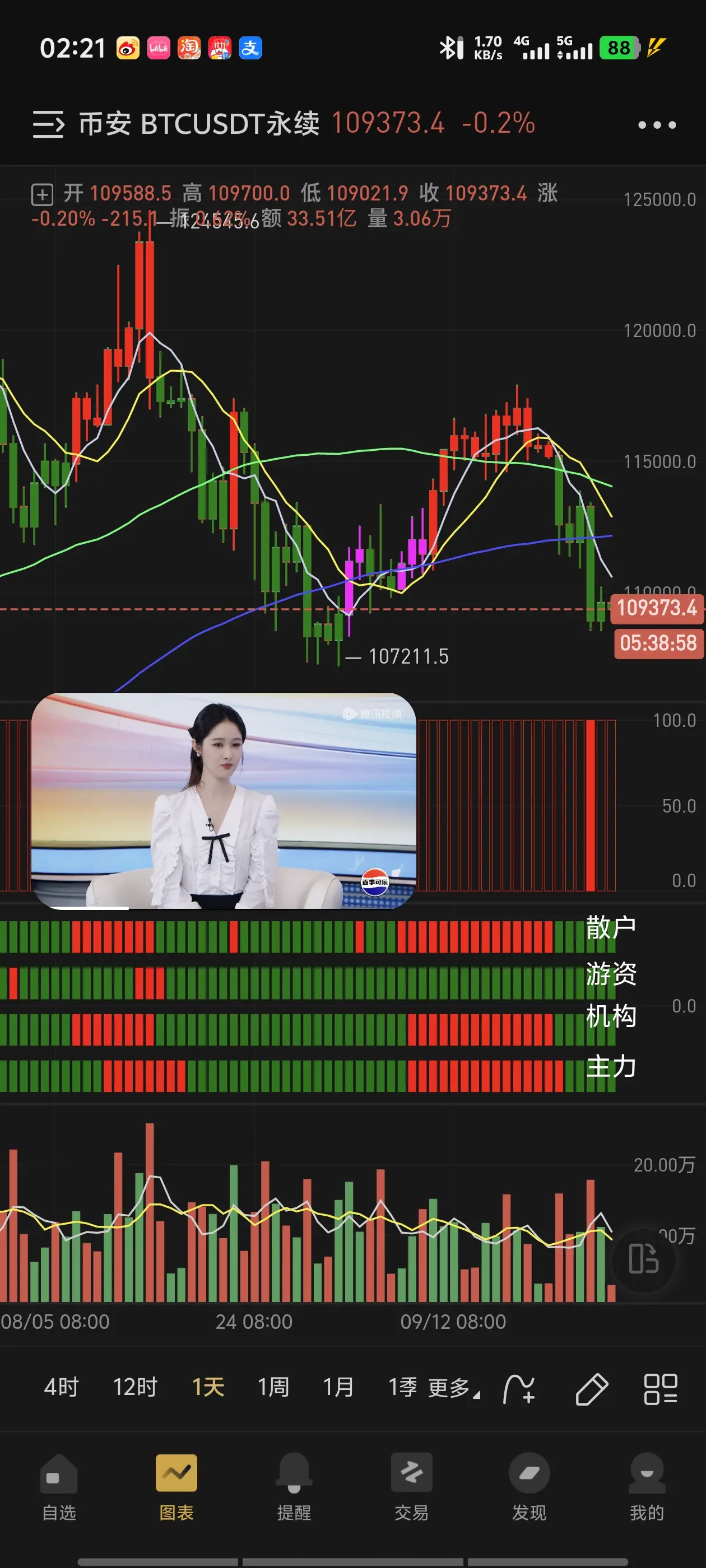
Task: Tap the 20.00万 volume axis label
Action: (x=665, y=1164)
